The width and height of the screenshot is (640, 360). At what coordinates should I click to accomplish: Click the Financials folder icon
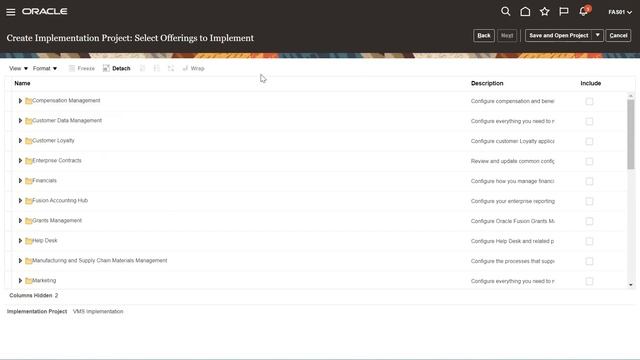tap(28, 181)
